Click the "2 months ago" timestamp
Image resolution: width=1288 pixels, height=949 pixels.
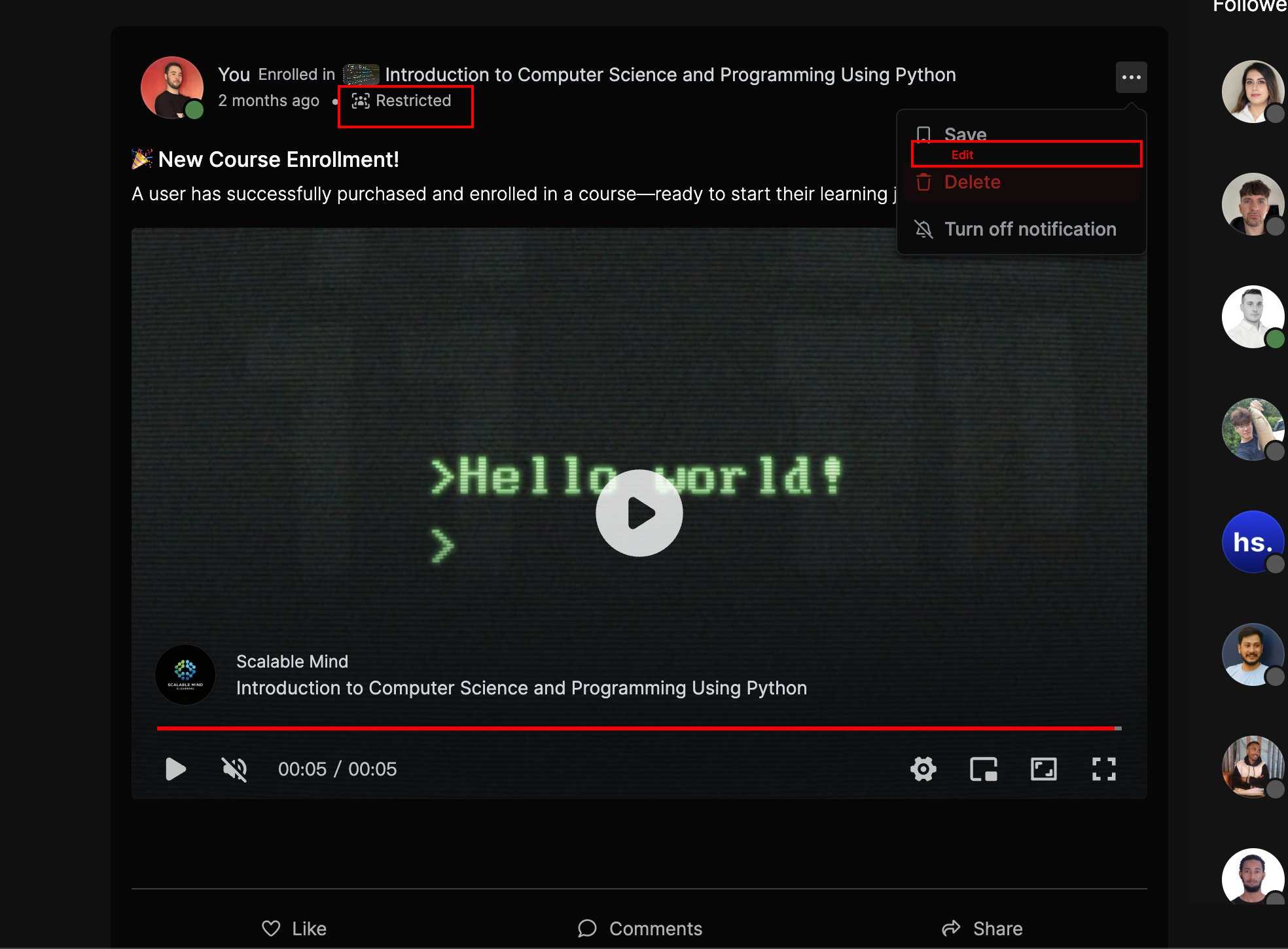click(268, 101)
